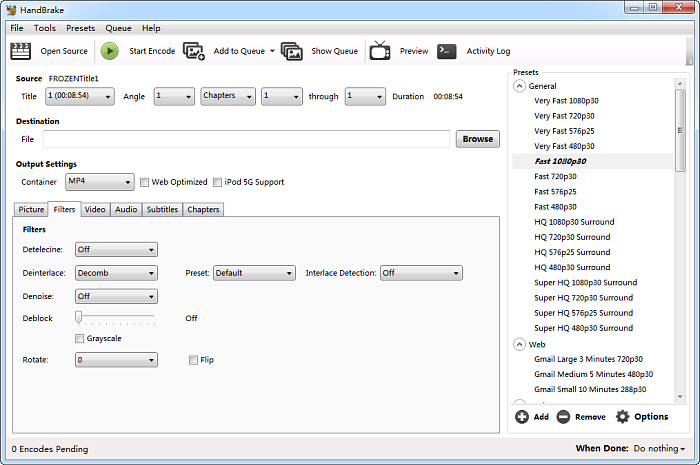Click the Activity Log label
The image size is (700, 465).
[x=488, y=51]
